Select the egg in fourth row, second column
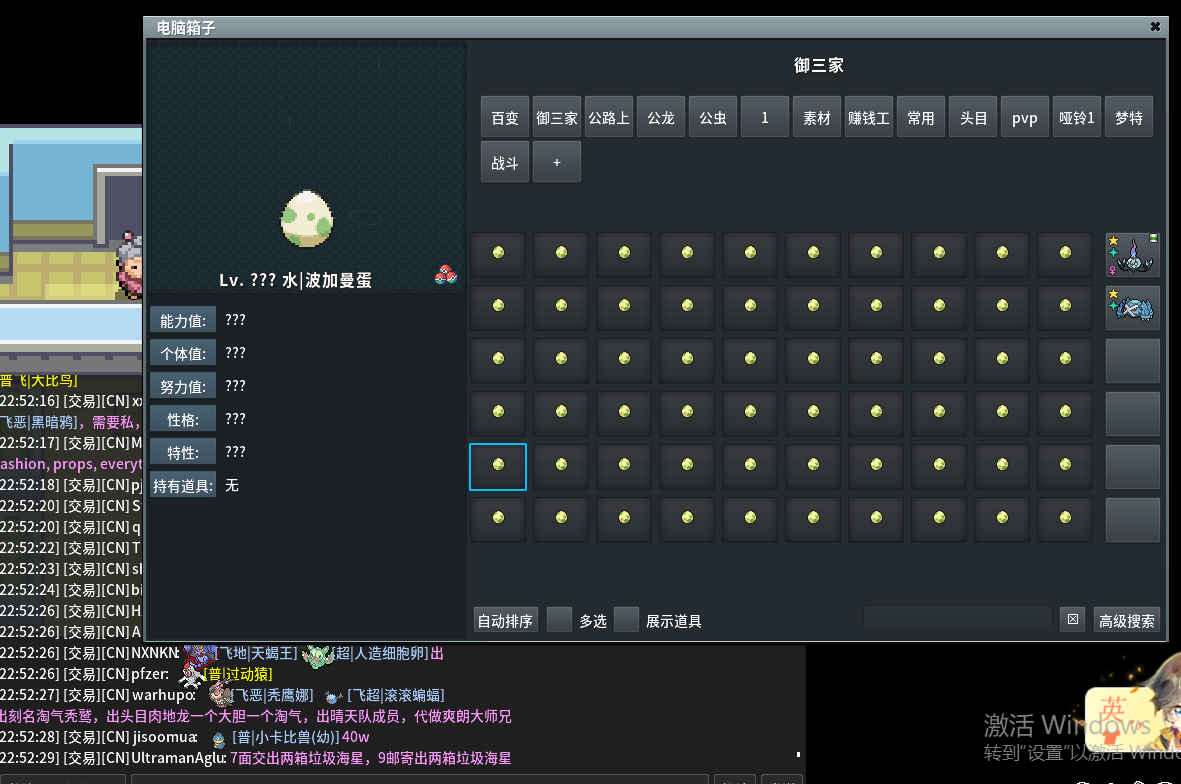The image size is (1181, 784). 561,413
